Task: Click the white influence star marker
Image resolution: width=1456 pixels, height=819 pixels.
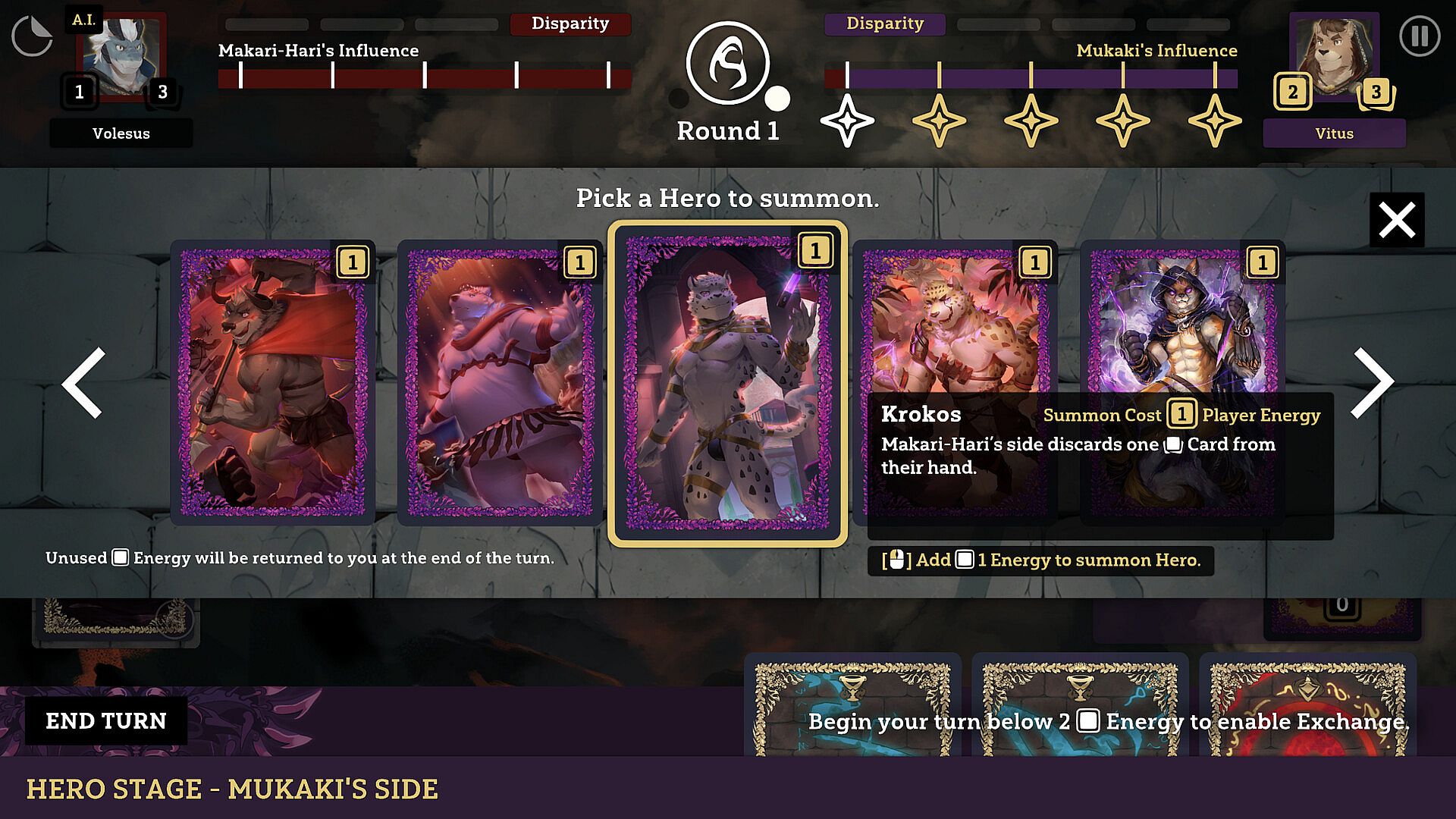Action: click(x=847, y=121)
